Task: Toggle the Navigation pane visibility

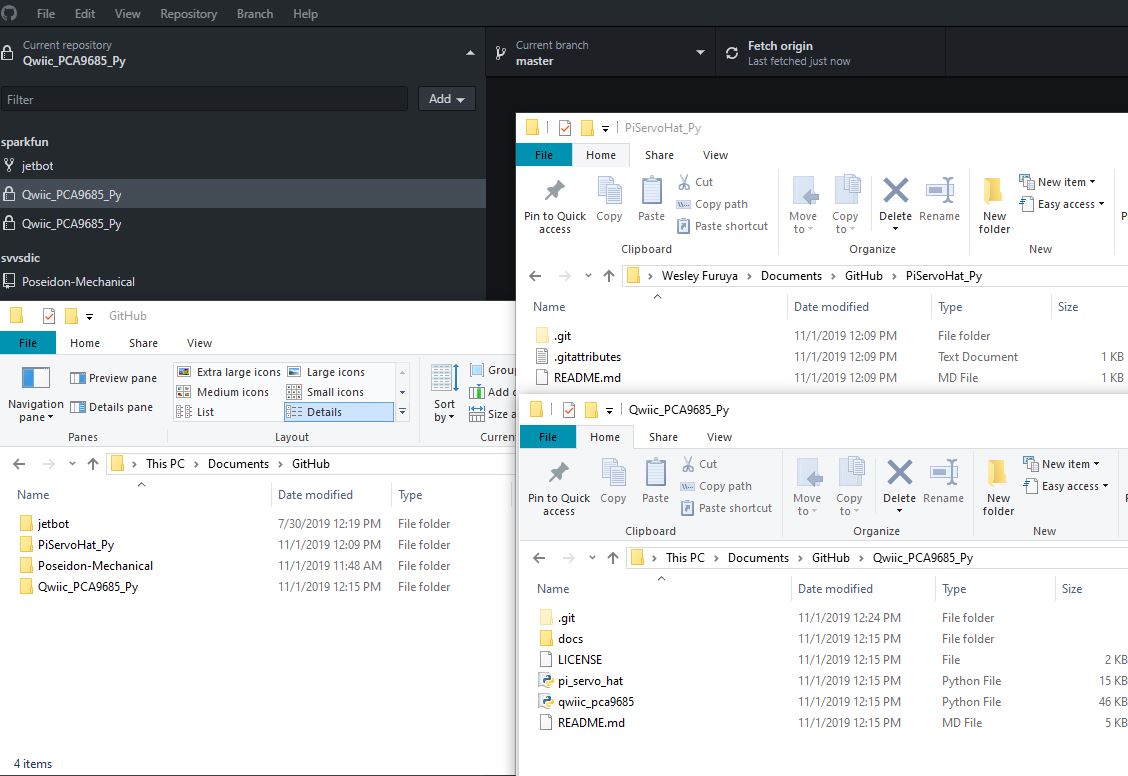Action: [35, 396]
